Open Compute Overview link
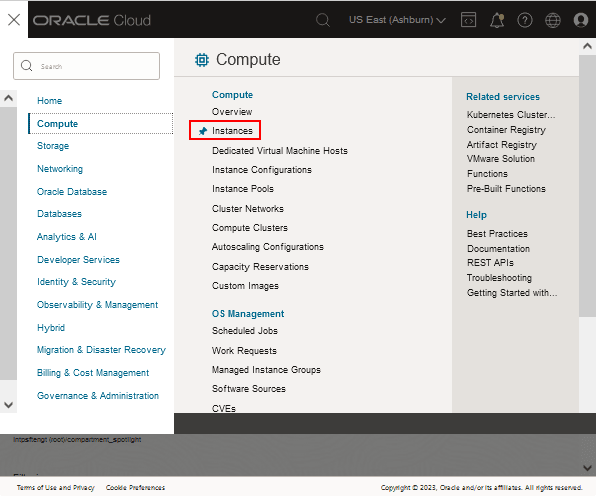This screenshot has width=596, height=496. coord(232,112)
